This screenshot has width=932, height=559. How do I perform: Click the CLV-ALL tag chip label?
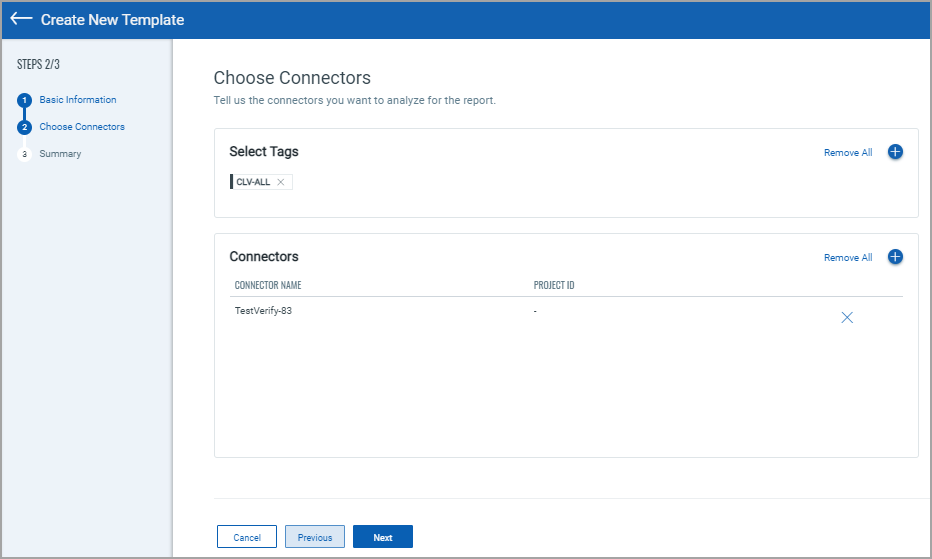[x=253, y=182]
